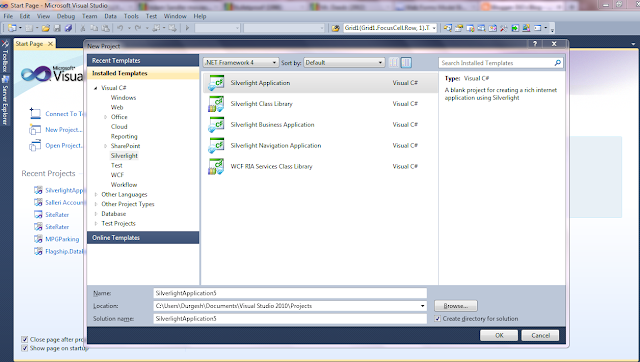
Task: Click the Undo toolbar icon
Action: [120, 28]
